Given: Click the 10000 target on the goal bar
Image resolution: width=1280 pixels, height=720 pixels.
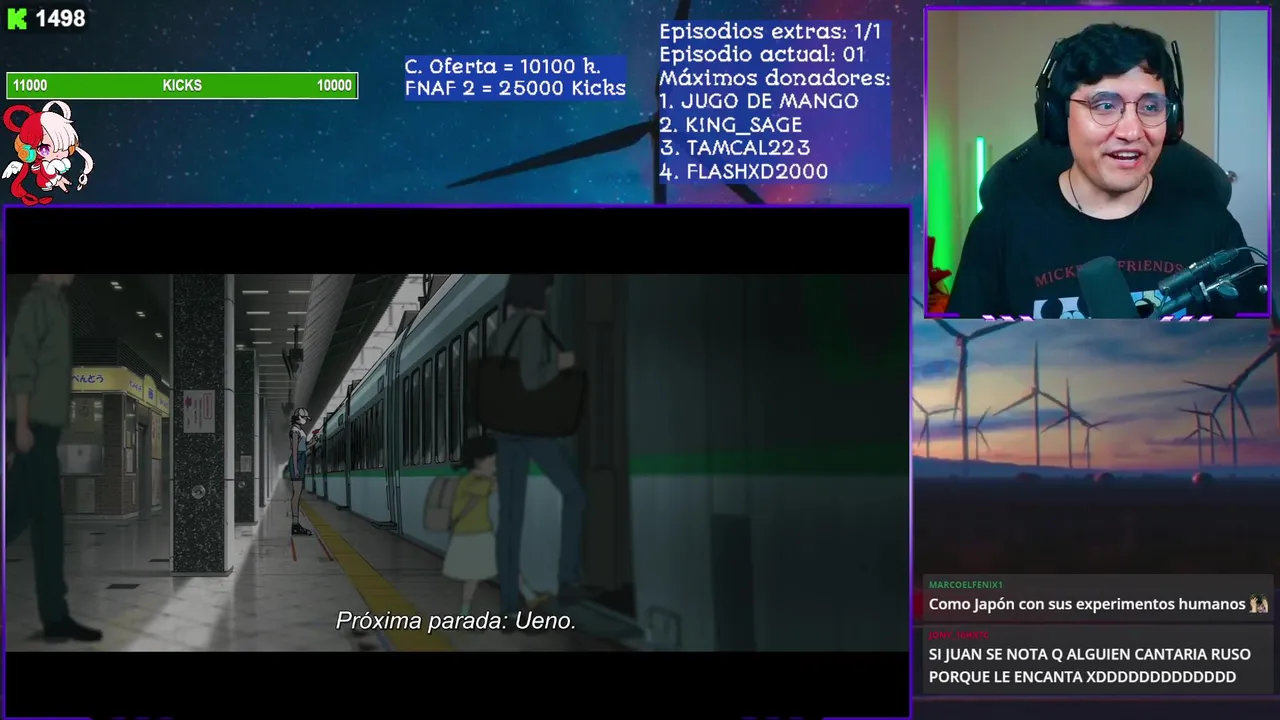Looking at the screenshot, I should tap(334, 86).
